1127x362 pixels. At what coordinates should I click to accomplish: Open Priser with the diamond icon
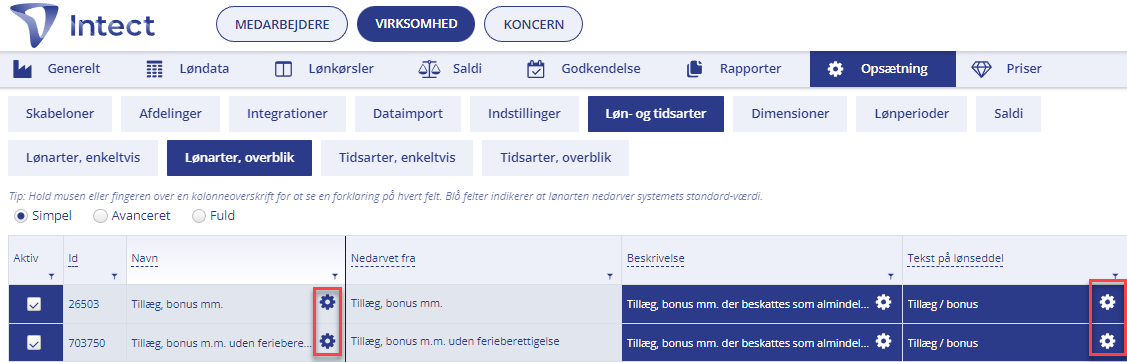click(1006, 69)
